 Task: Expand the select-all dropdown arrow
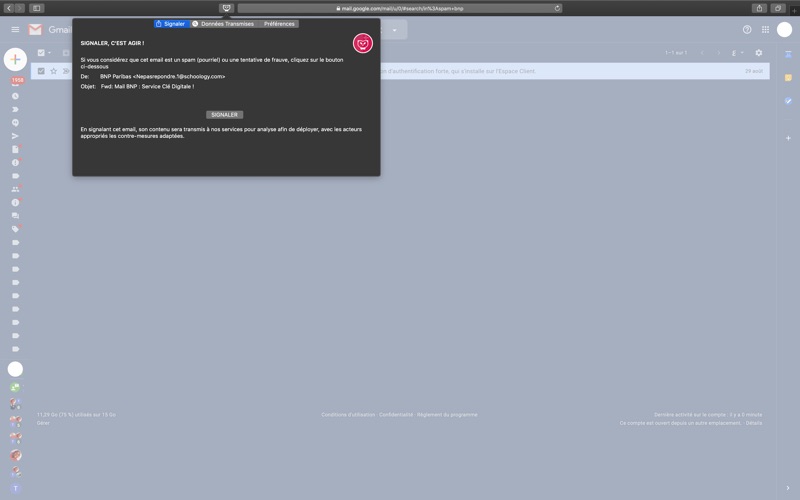(49, 53)
